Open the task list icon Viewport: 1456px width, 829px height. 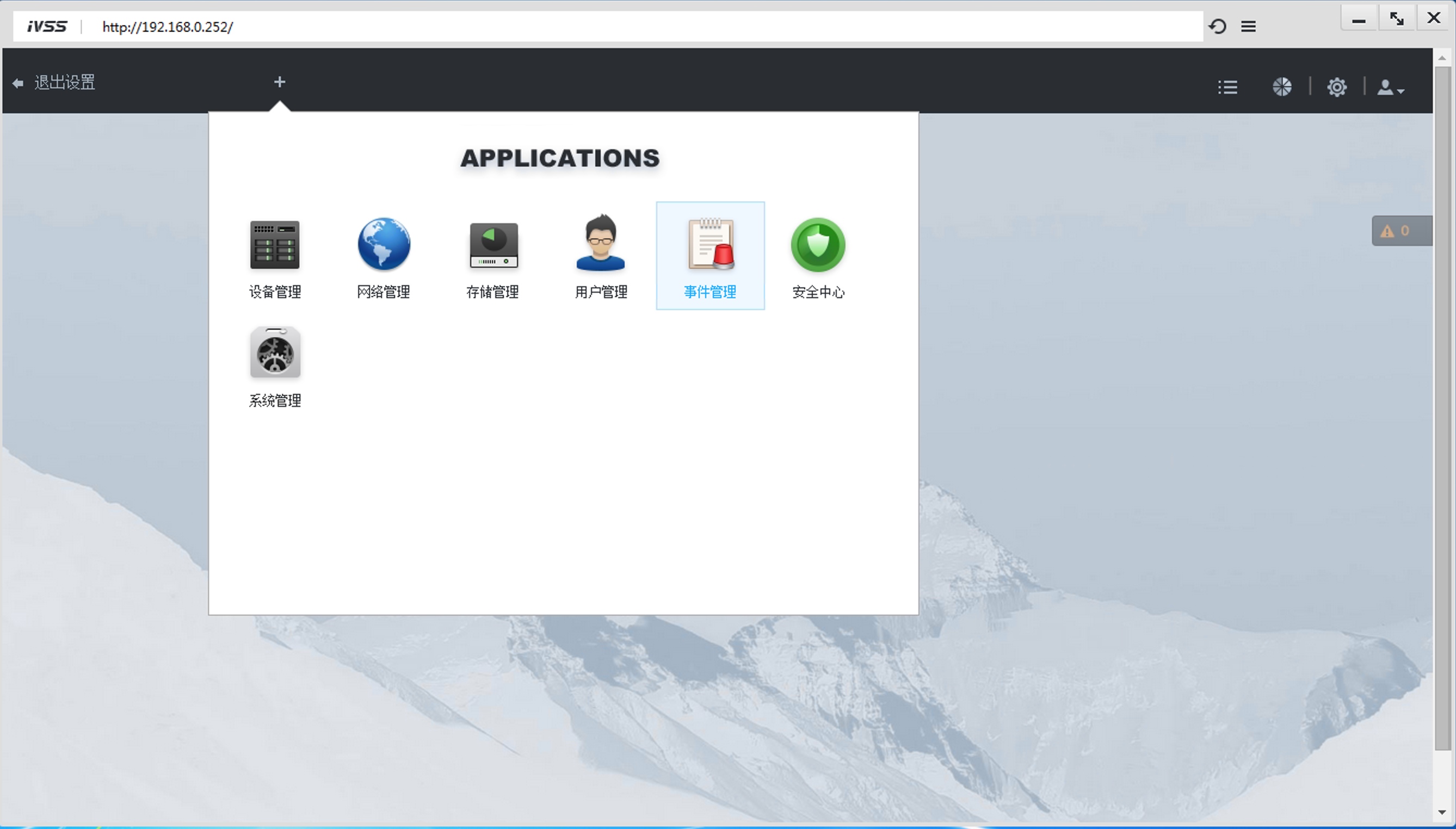point(1227,87)
